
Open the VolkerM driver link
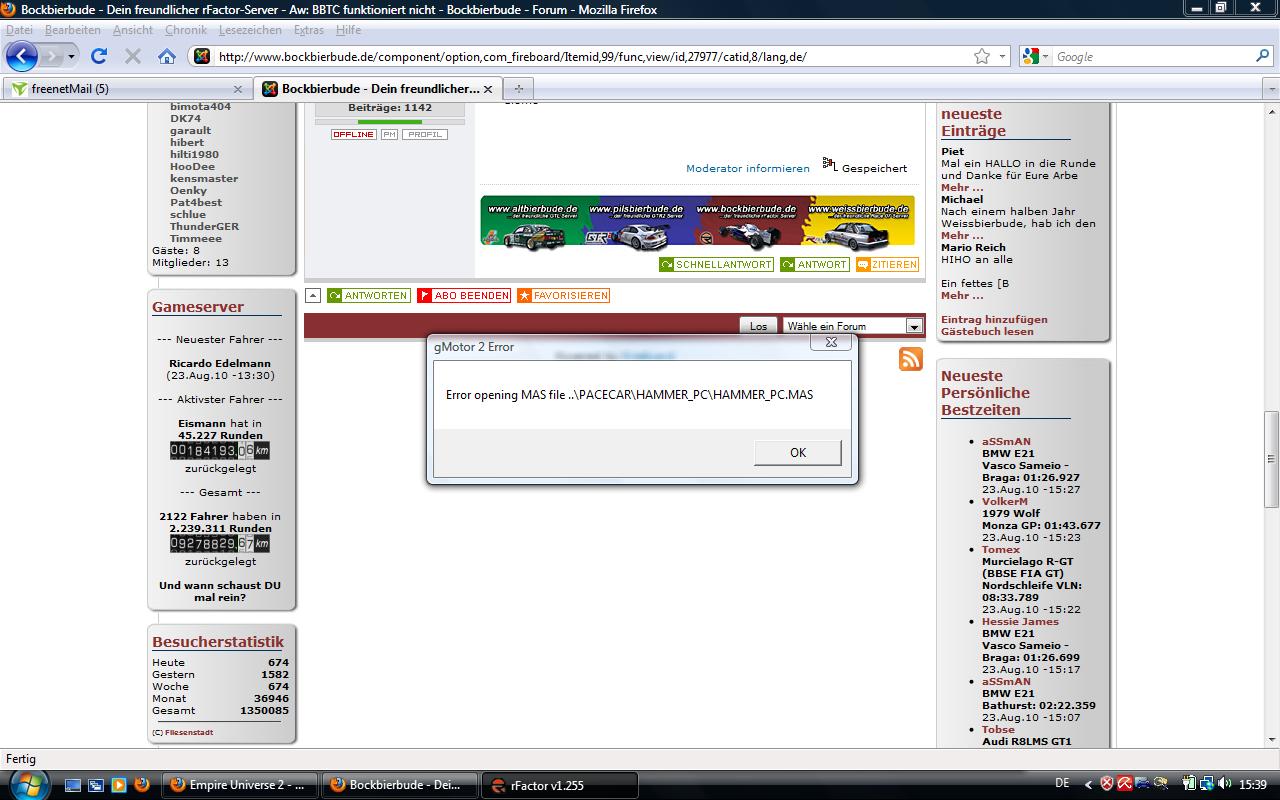pos(1005,502)
